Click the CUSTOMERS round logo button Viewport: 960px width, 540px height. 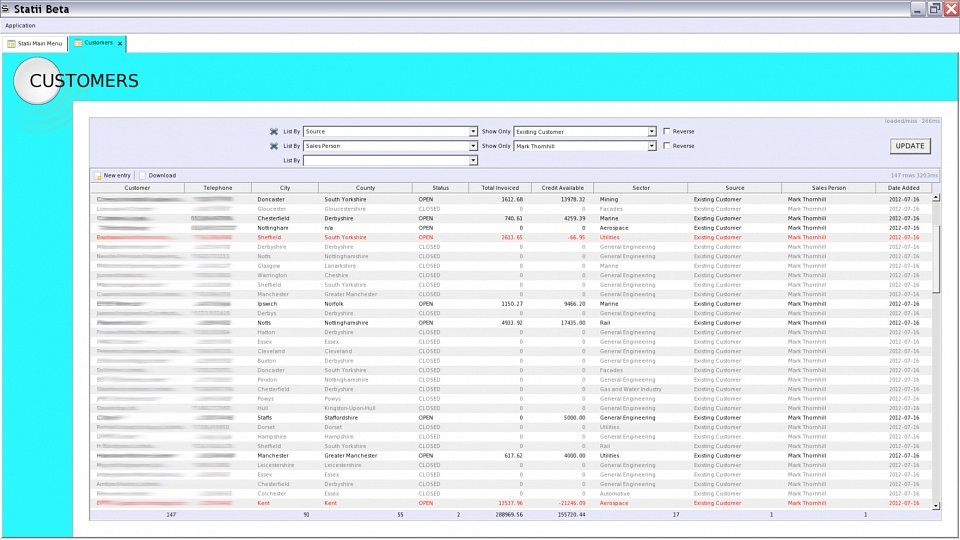[x=37, y=81]
